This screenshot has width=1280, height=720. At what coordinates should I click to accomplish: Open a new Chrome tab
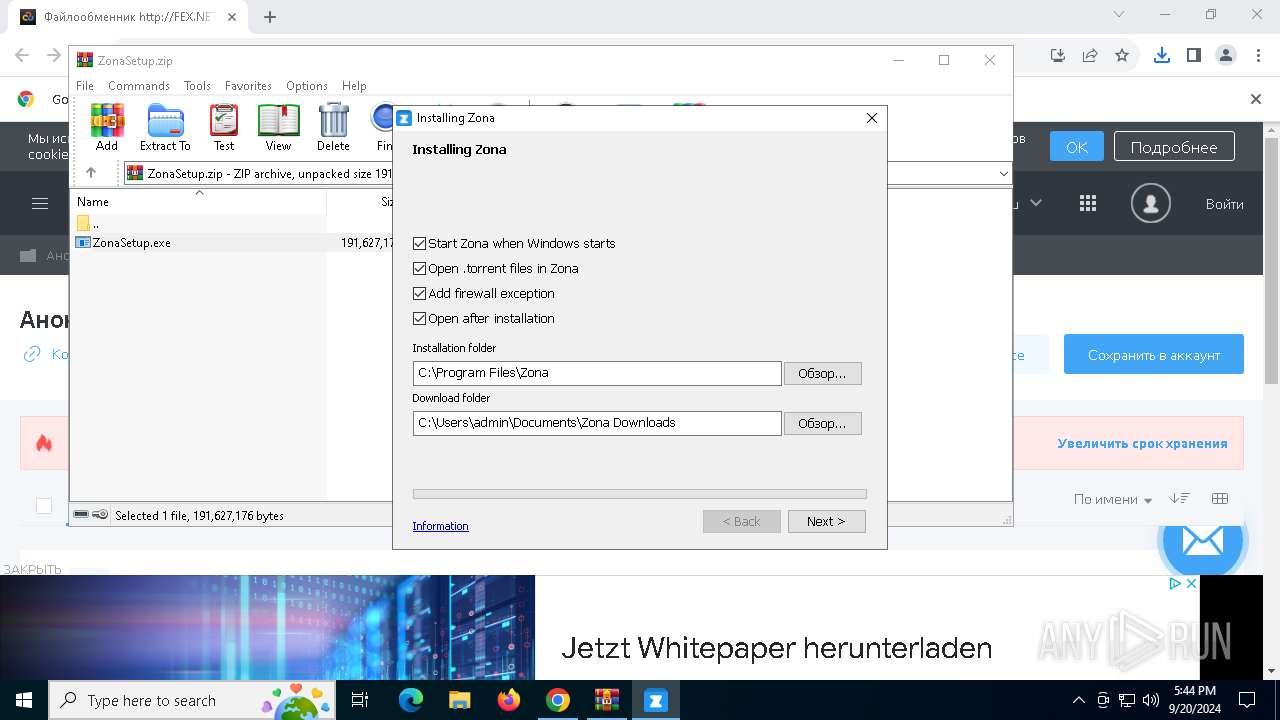pos(270,16)
